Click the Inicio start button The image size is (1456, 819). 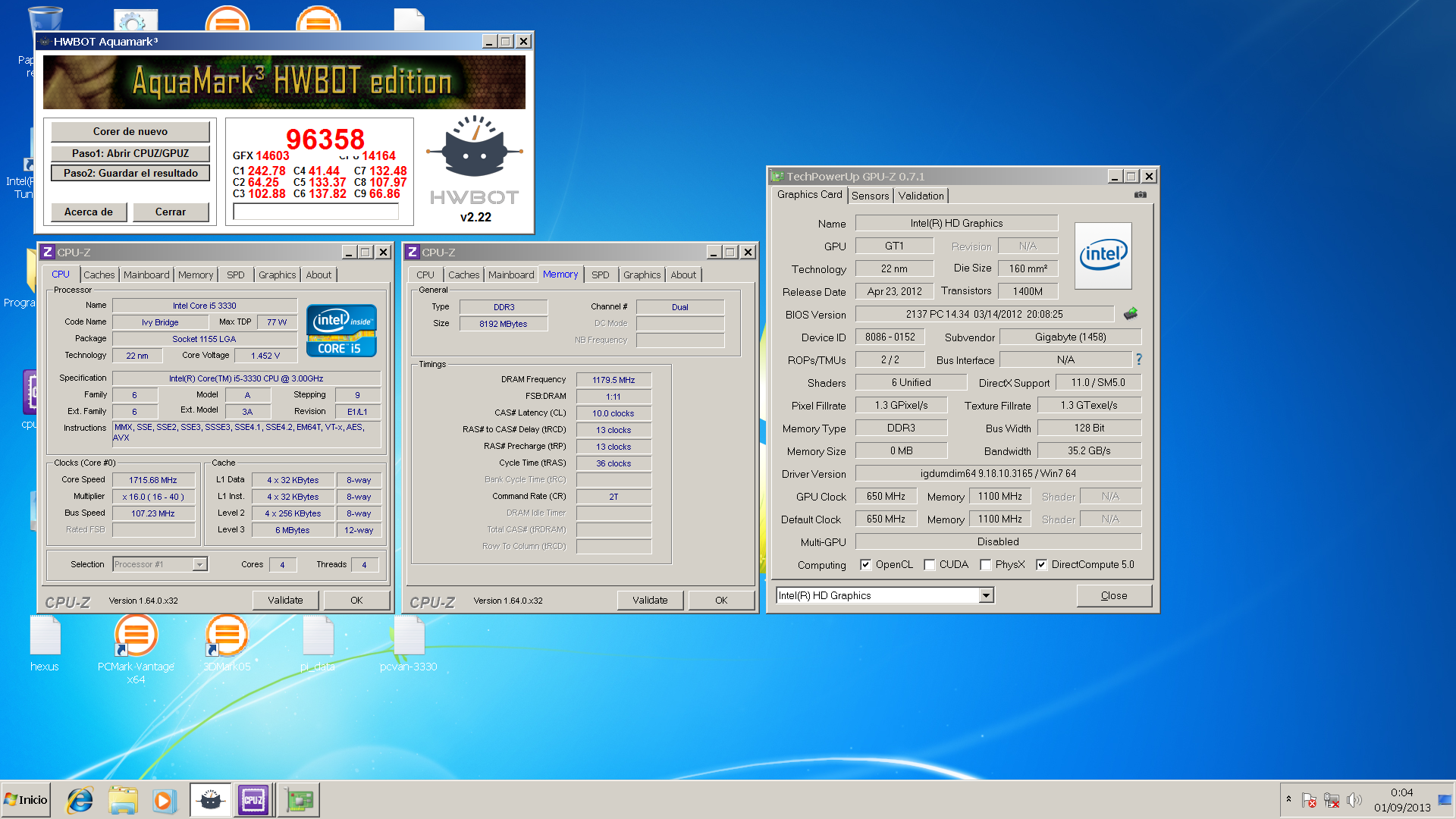point(26,800)
